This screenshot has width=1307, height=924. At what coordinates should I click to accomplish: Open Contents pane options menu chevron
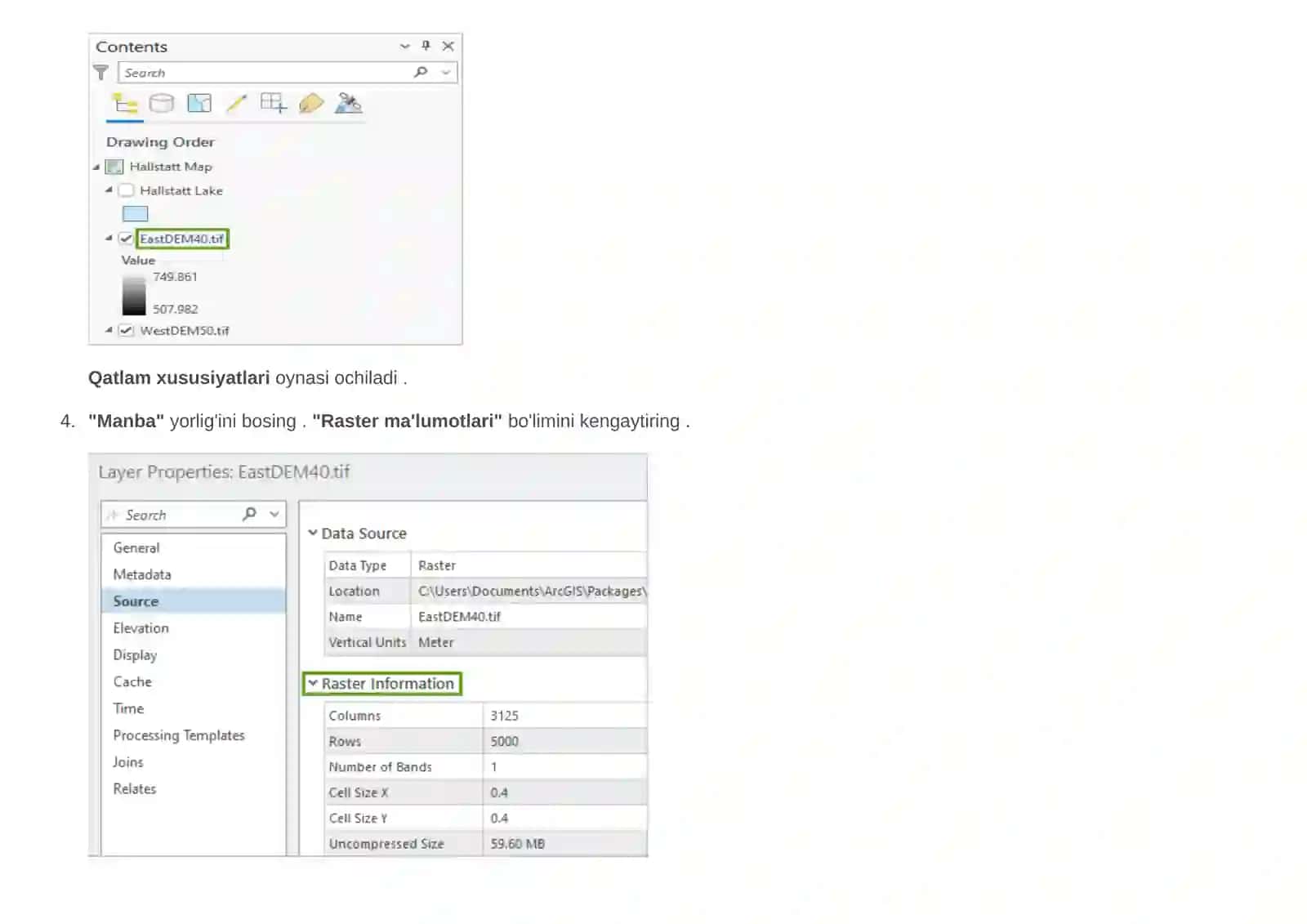pos(404,47)
